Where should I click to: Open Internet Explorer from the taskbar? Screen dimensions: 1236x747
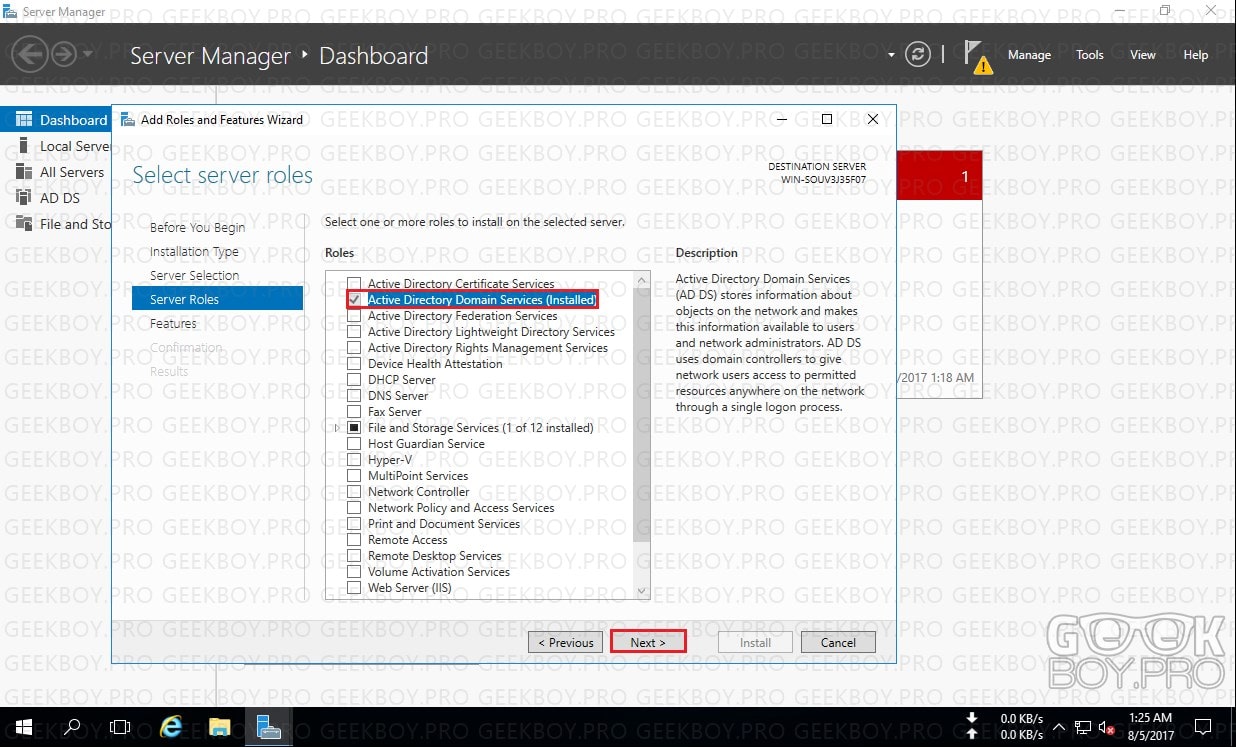point(171,727)
